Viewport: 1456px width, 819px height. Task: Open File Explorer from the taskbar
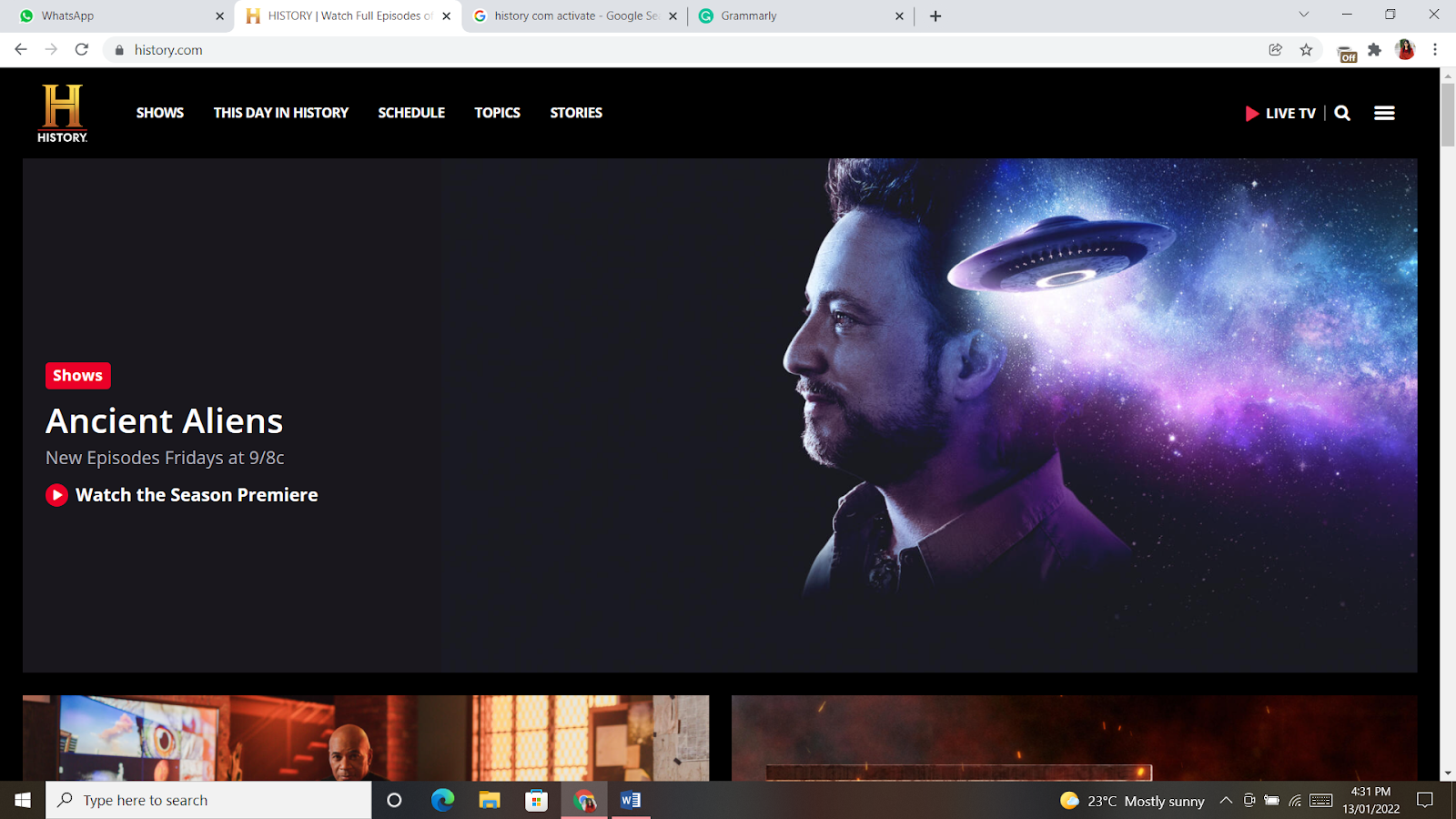pyautogui.click(x=490, y=800)
